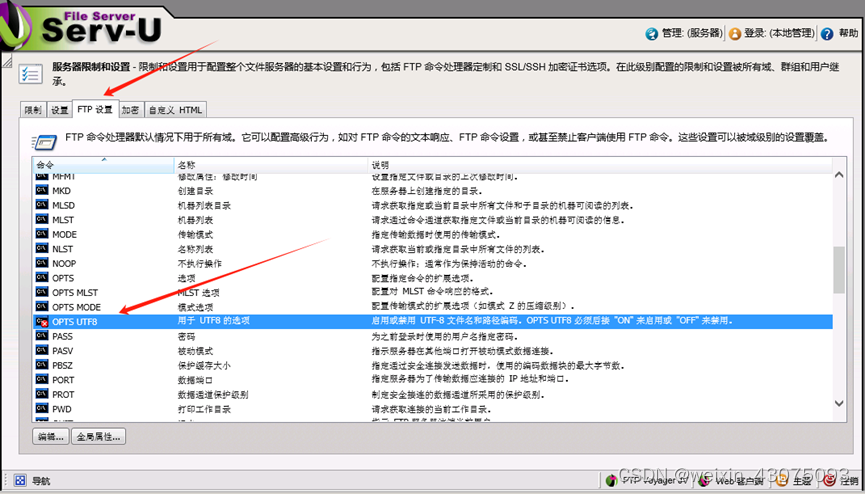Image resolution: width=865 pixels, height=494 pixels.
Task: Select the PROT command text
Action: tap(63, 395)
